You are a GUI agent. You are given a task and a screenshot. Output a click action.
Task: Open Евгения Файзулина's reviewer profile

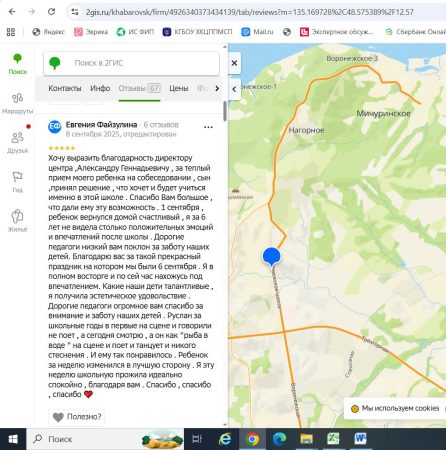[x=101, y=125]
